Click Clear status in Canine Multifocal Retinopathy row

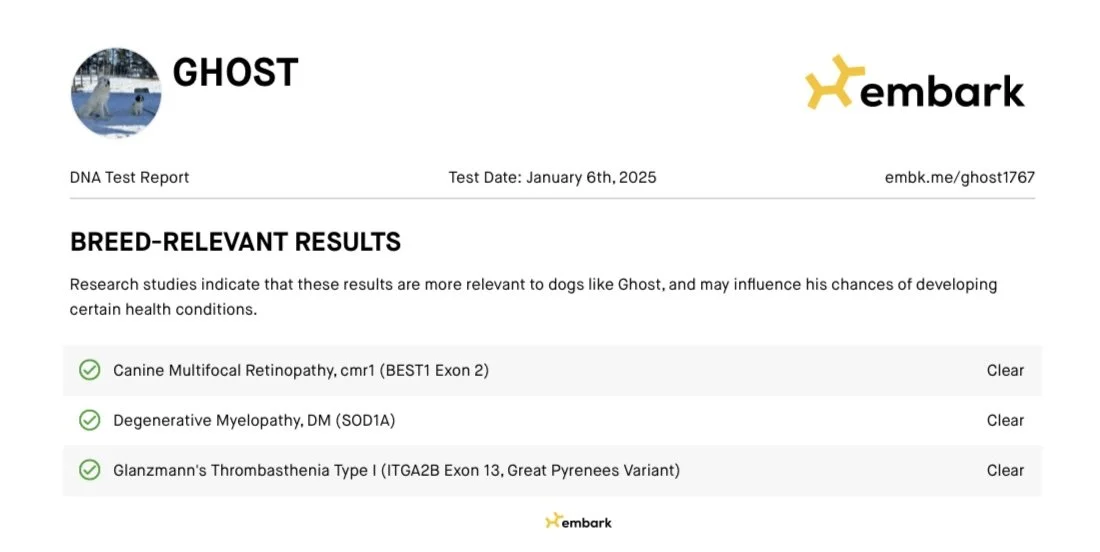[x=1005, y=370]
